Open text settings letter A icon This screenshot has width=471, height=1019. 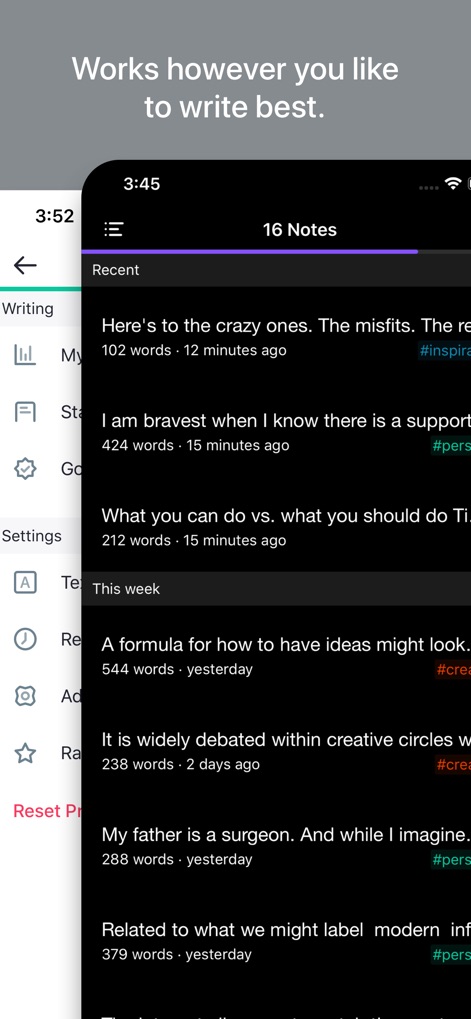point(25,582)
